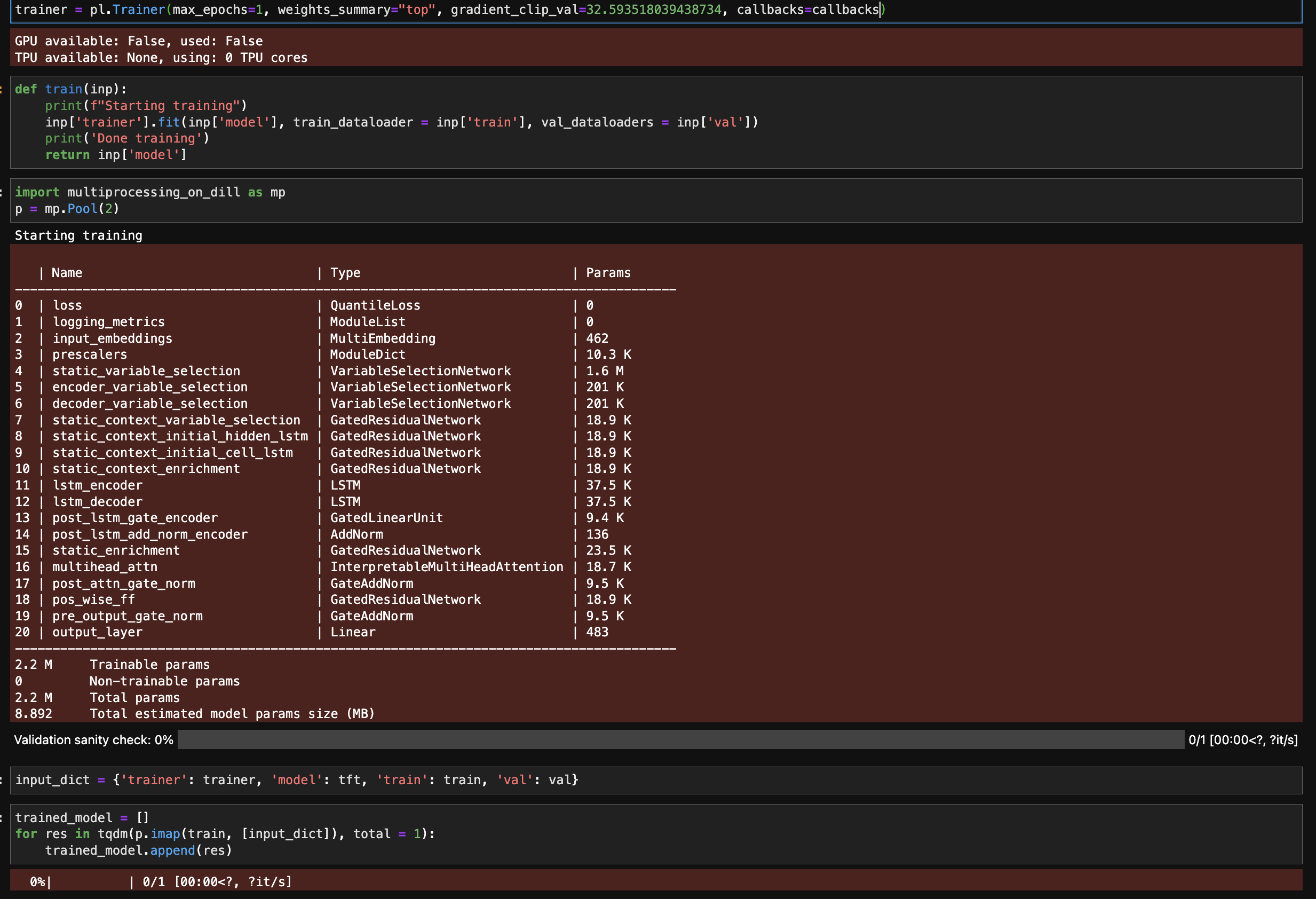The image size is (1316, 899).
Task: Click the static_variable_selection row
Action: pyautogui.click(x=146, y=371)
